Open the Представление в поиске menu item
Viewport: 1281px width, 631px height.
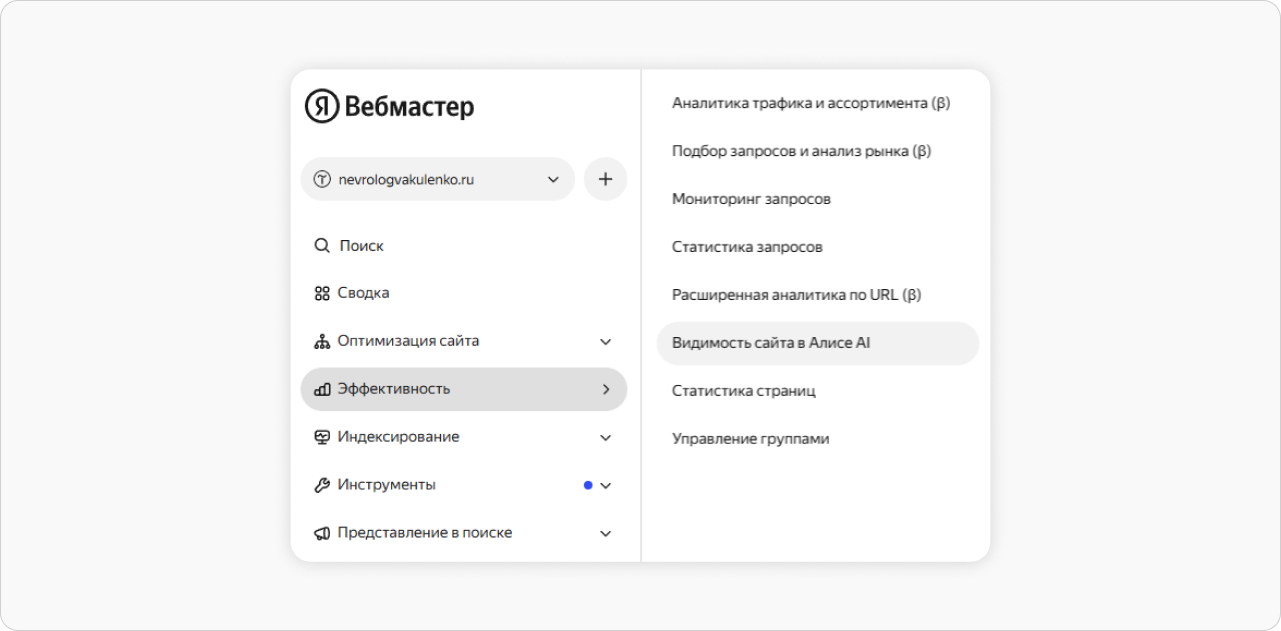tap(464, 533)
